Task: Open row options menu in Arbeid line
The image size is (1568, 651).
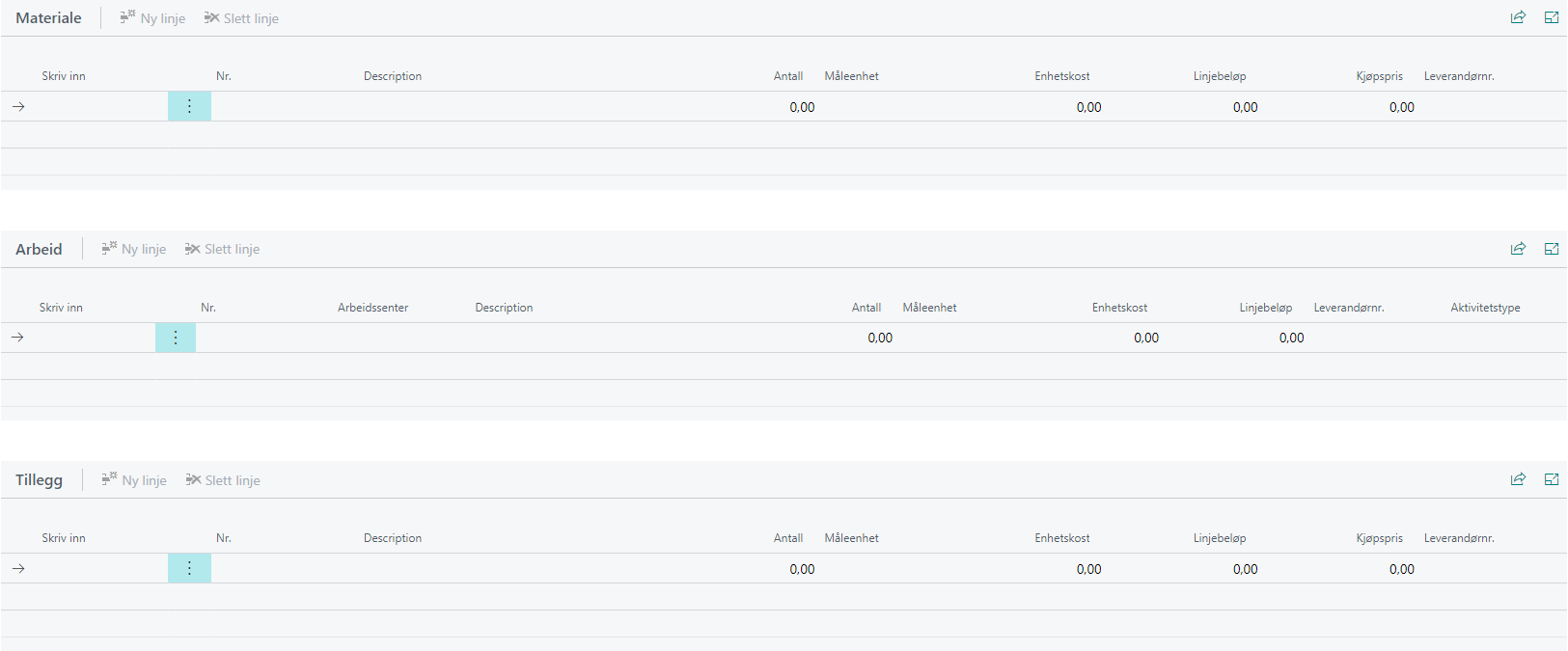Action: click(x=176, y=338)
